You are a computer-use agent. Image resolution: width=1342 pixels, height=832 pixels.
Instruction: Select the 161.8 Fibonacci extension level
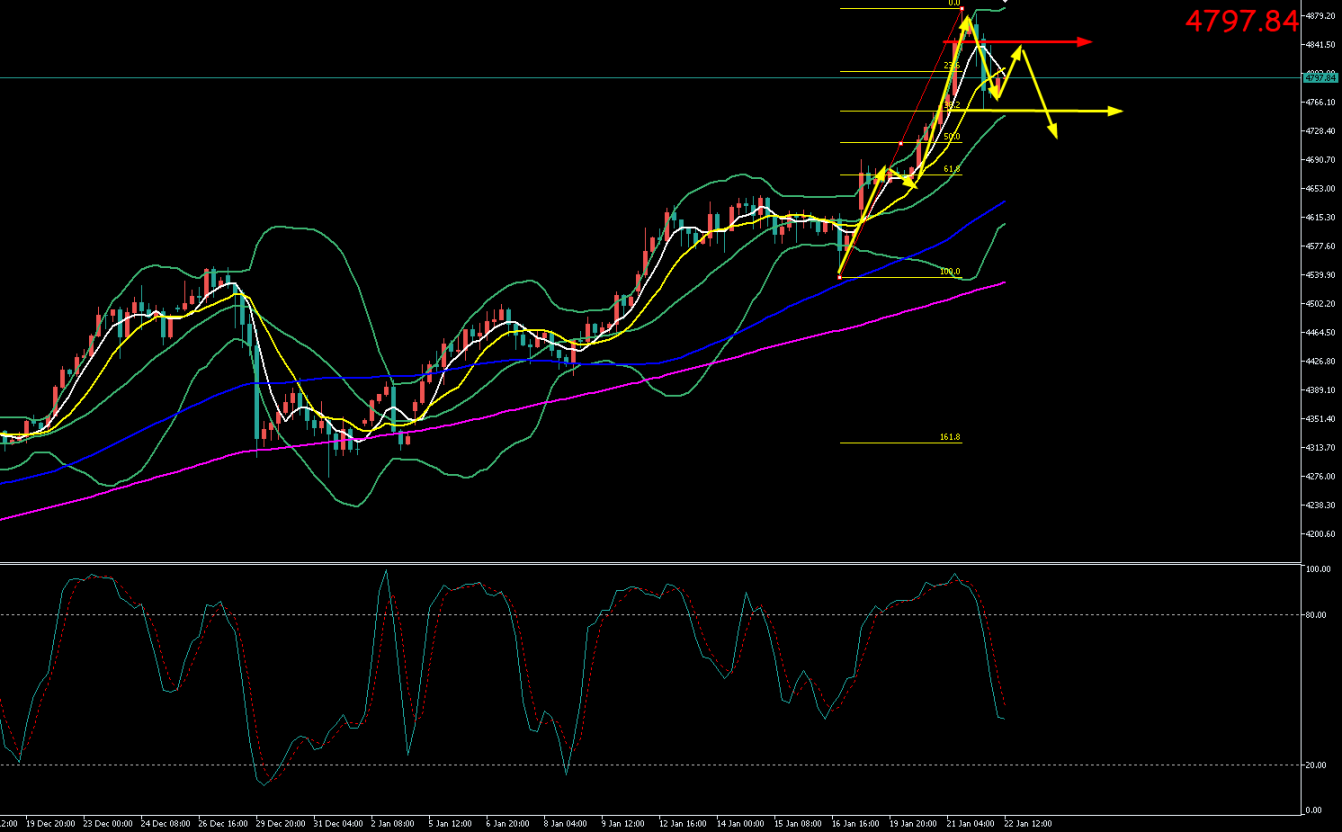(950, 438)
